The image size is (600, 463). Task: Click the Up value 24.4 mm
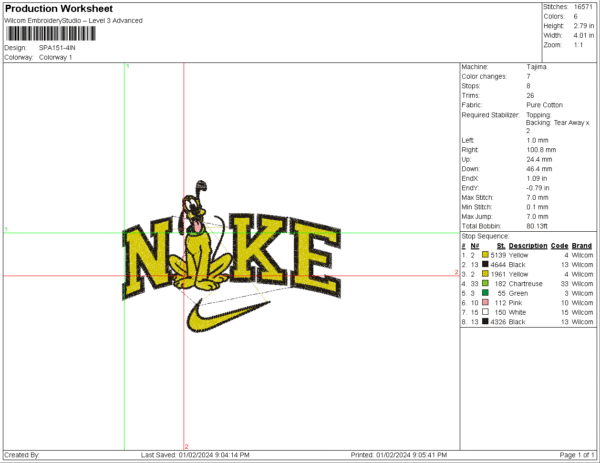point(540,160)
